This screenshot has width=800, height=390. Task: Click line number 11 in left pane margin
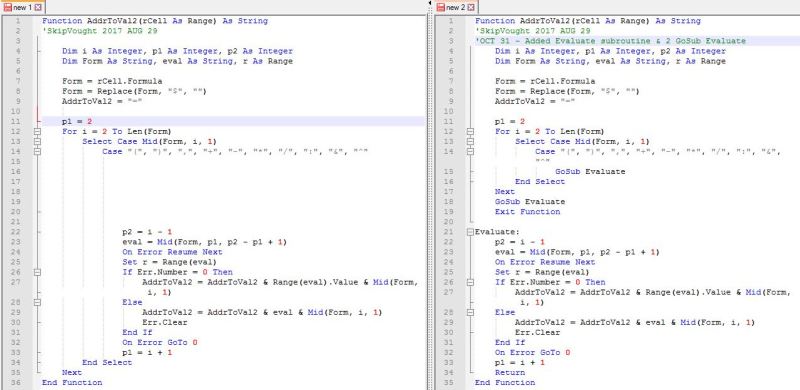15,121
